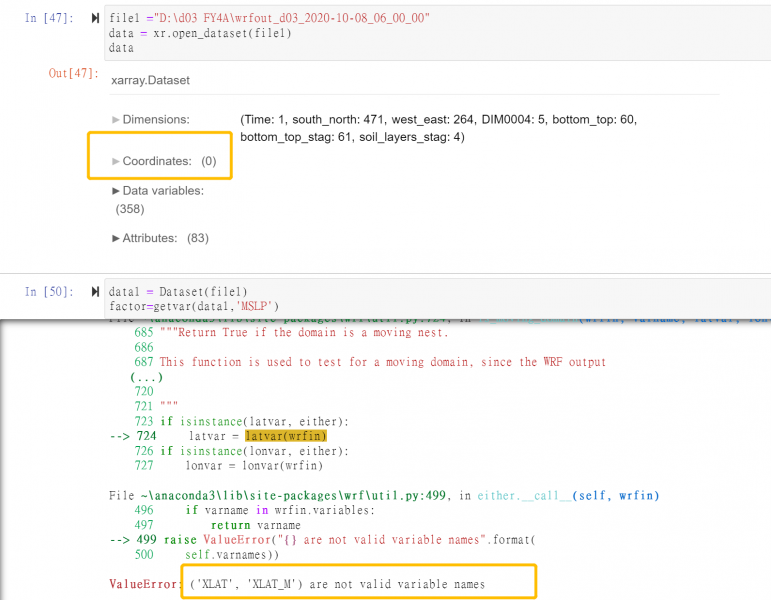Run cell In [47] with its run icon
The width and height of the screenshot is (771, 600).
coord(95,18)
